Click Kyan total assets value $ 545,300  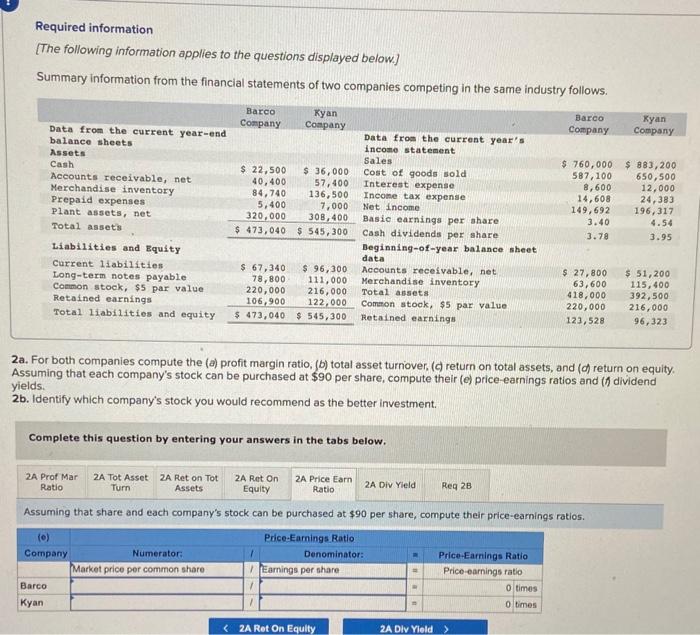point(322,231)
